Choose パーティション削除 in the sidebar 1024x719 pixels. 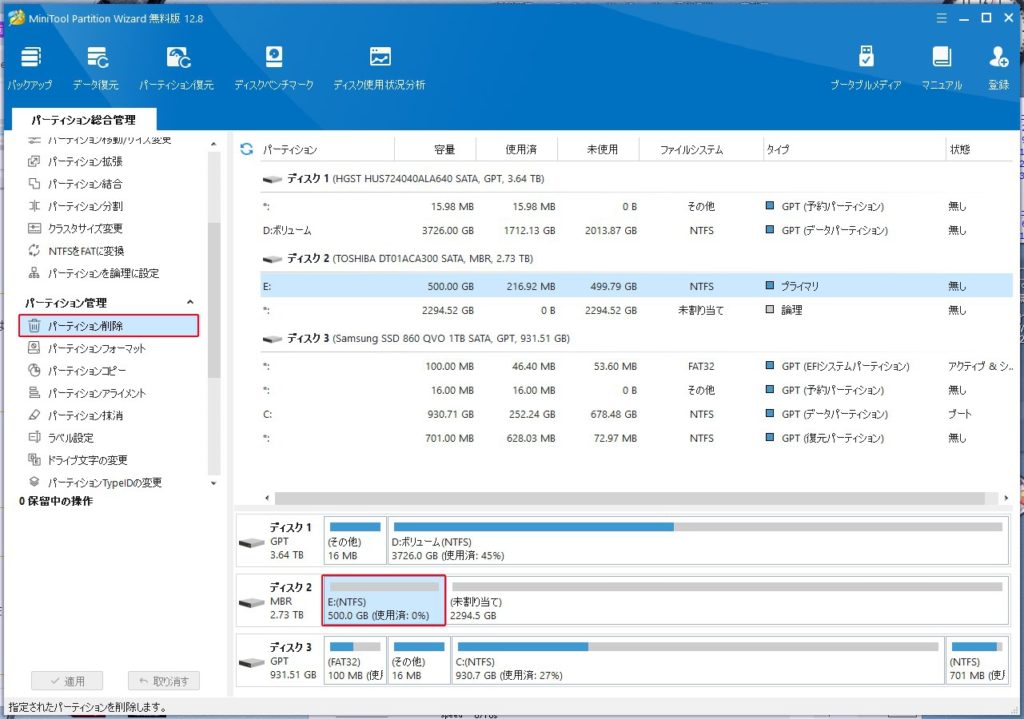coord(108,326)
